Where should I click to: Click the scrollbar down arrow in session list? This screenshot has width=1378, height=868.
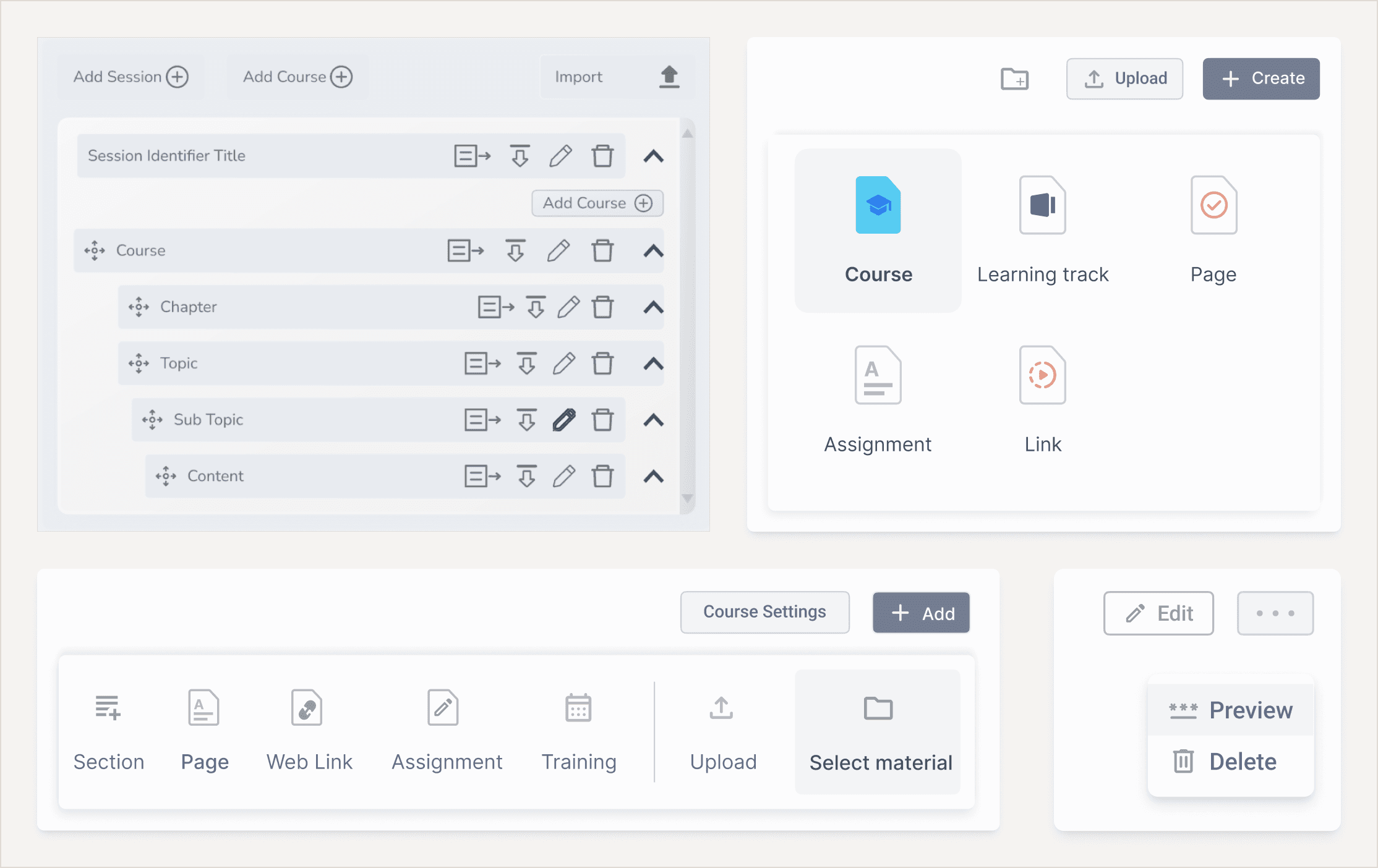687,498
